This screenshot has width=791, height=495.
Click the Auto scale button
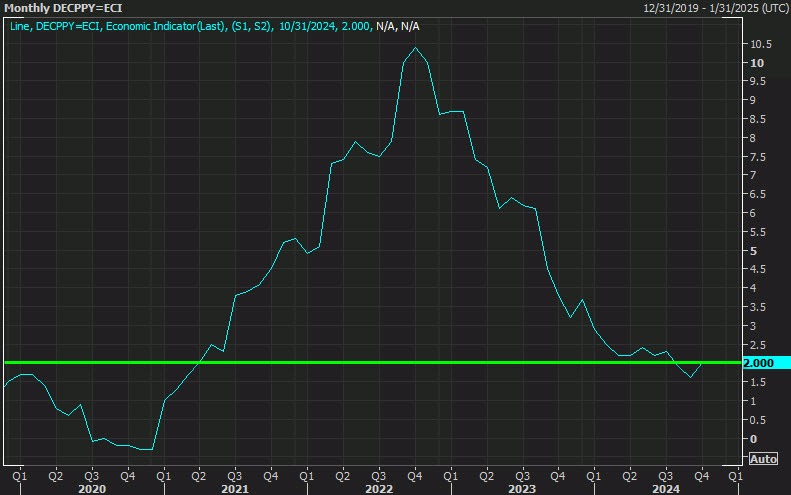[x=762, y=459]
